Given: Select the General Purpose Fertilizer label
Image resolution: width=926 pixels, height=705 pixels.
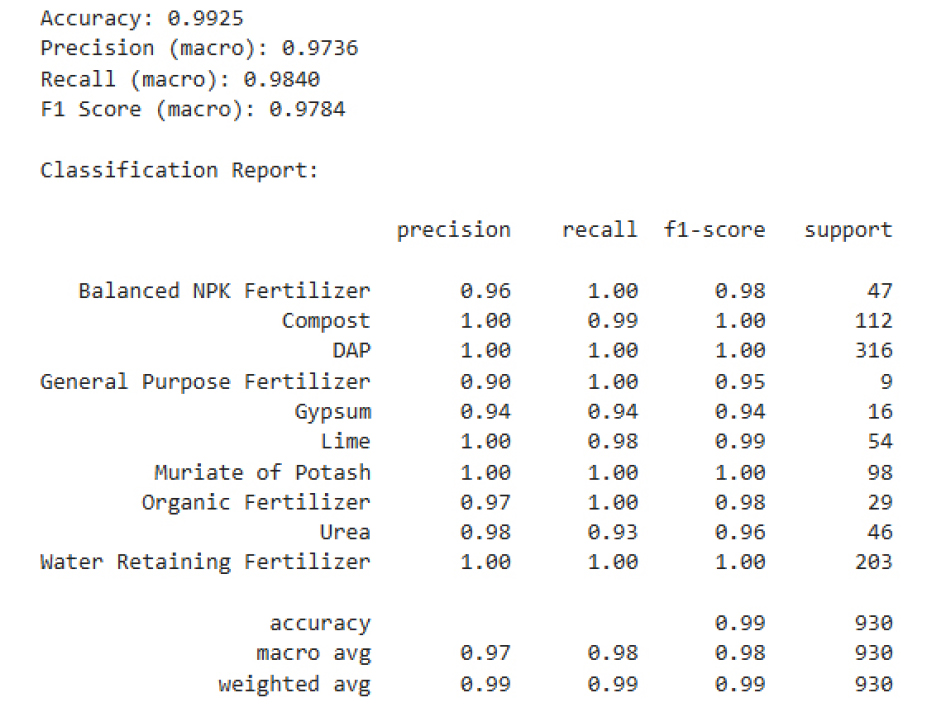Looking at the screenshot, I should 205,382.
